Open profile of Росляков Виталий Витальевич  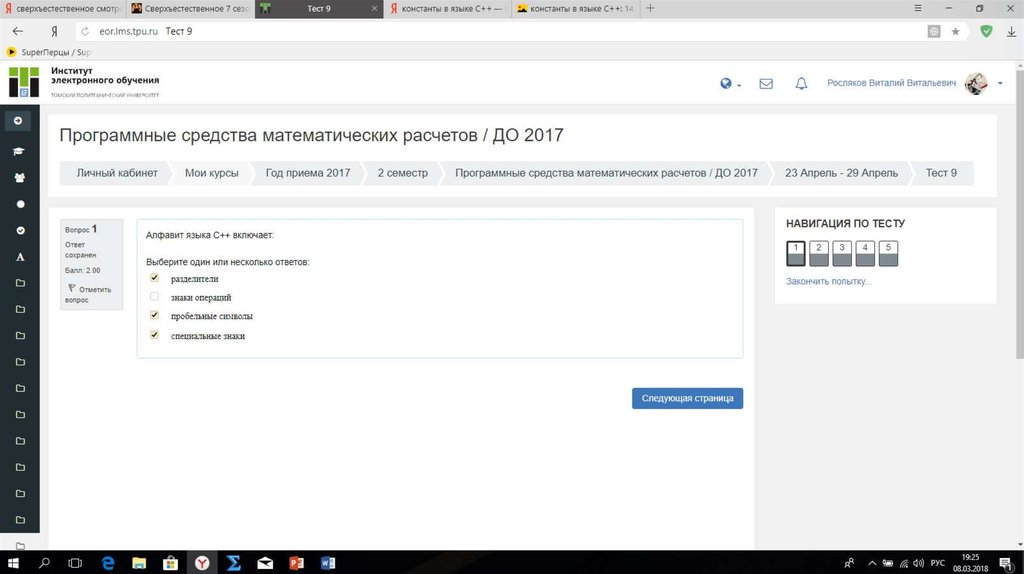(891, 83)
